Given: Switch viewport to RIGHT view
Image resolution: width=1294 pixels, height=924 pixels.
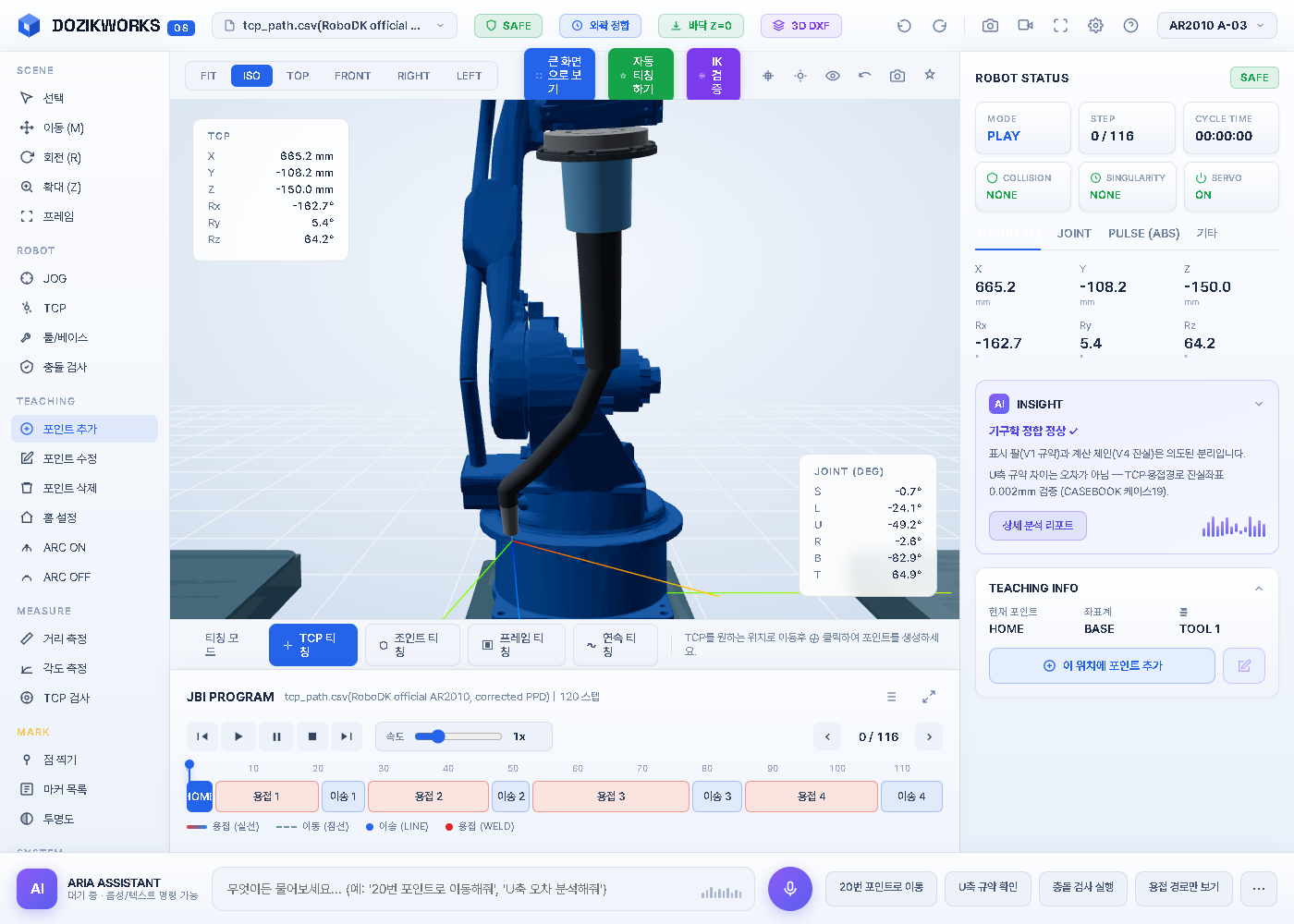Looking at the screenshot, I should (413, 76).
